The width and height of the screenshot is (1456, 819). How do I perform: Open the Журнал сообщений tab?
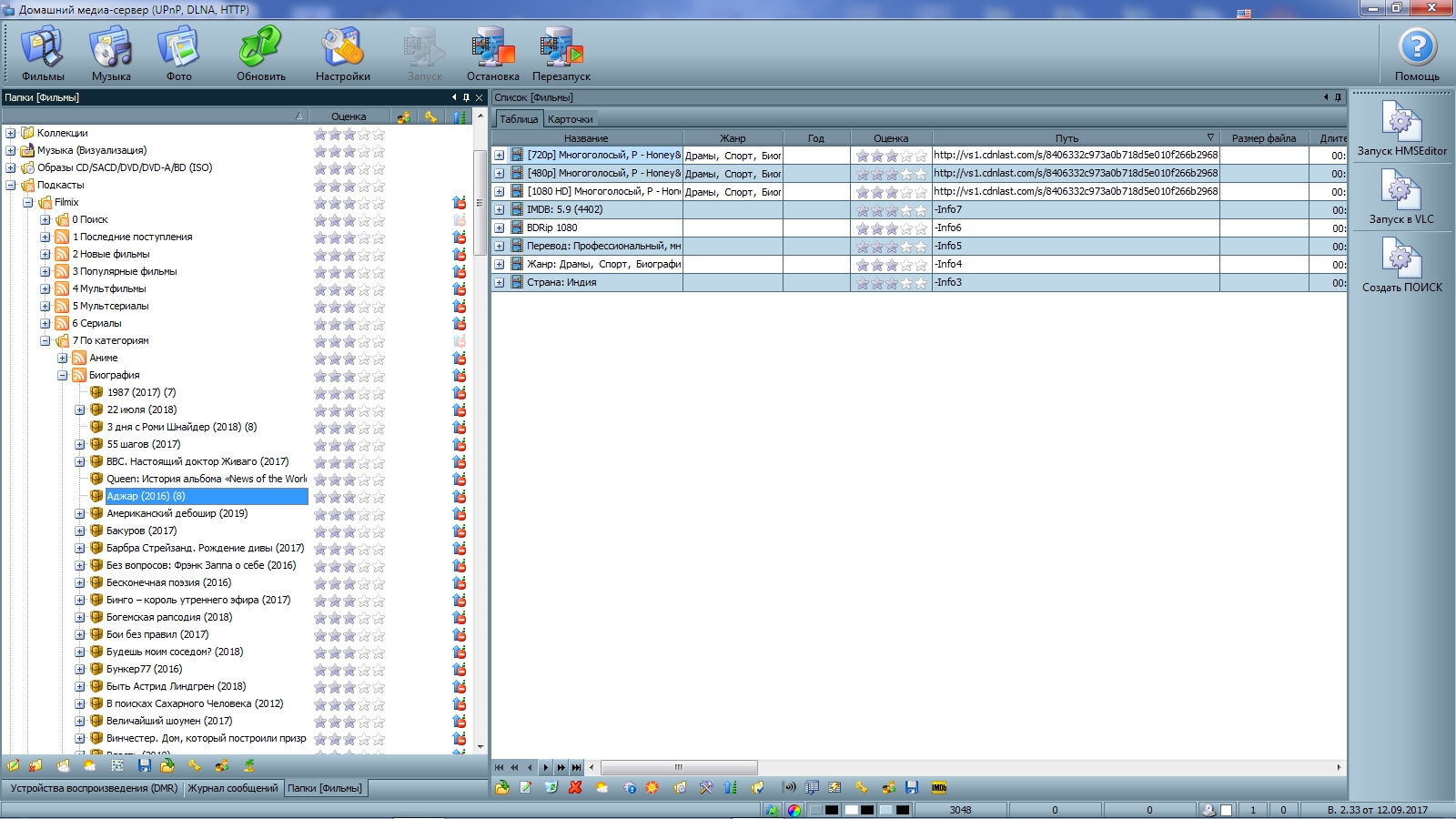point(233,788)
